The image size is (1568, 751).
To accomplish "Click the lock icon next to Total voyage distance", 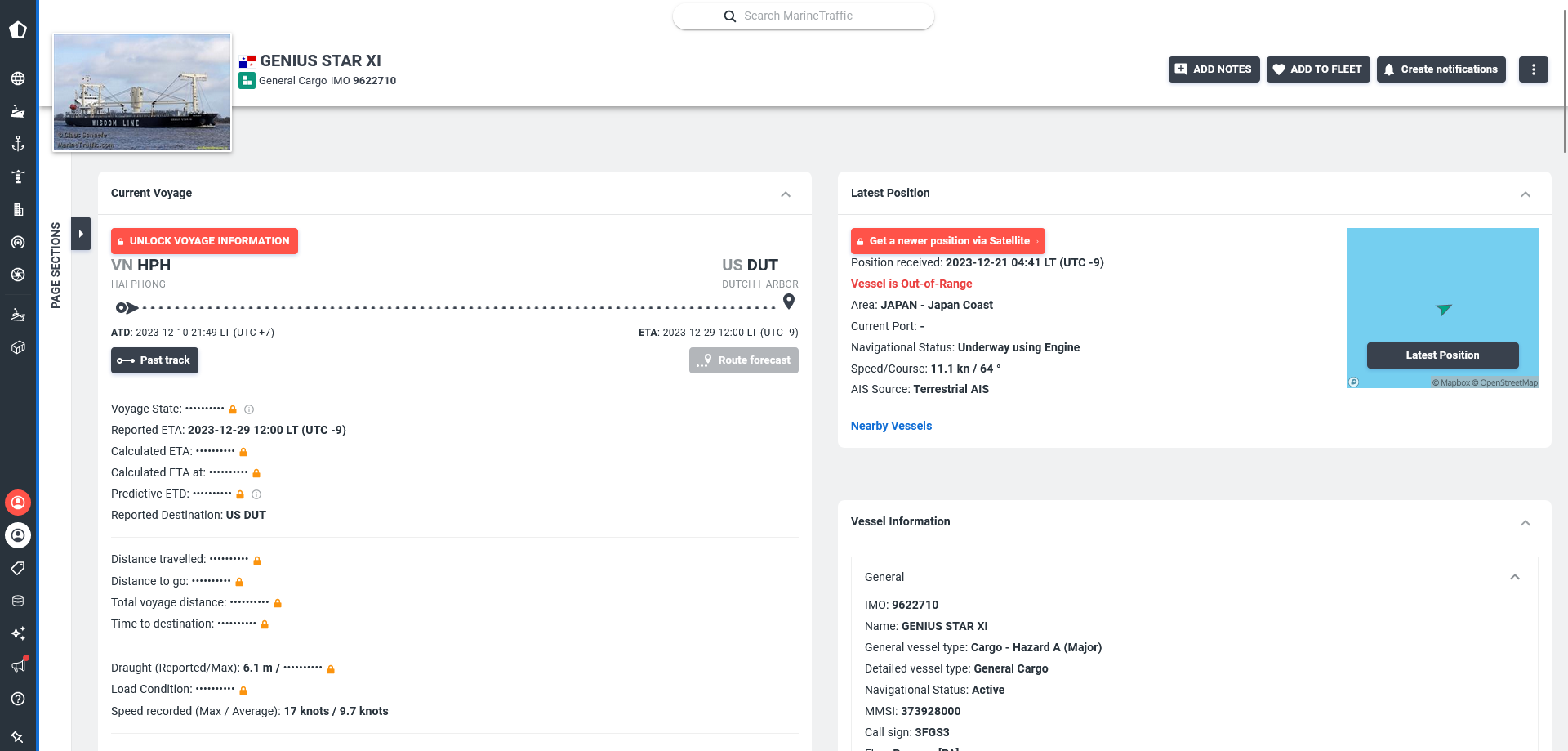I will coord(278,603).
